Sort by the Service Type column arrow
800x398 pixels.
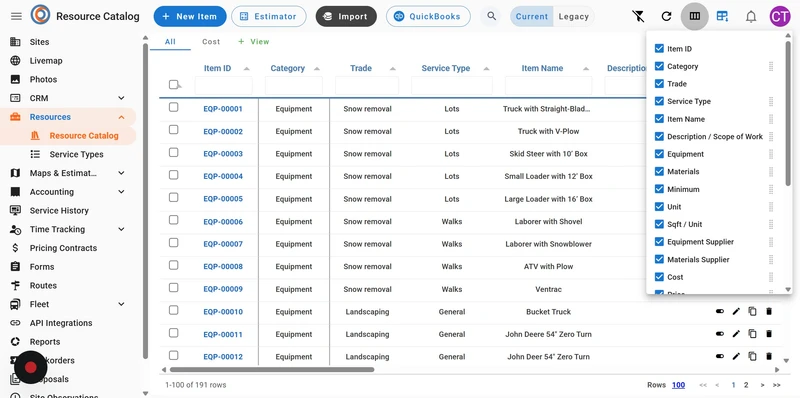click(486, 68)
